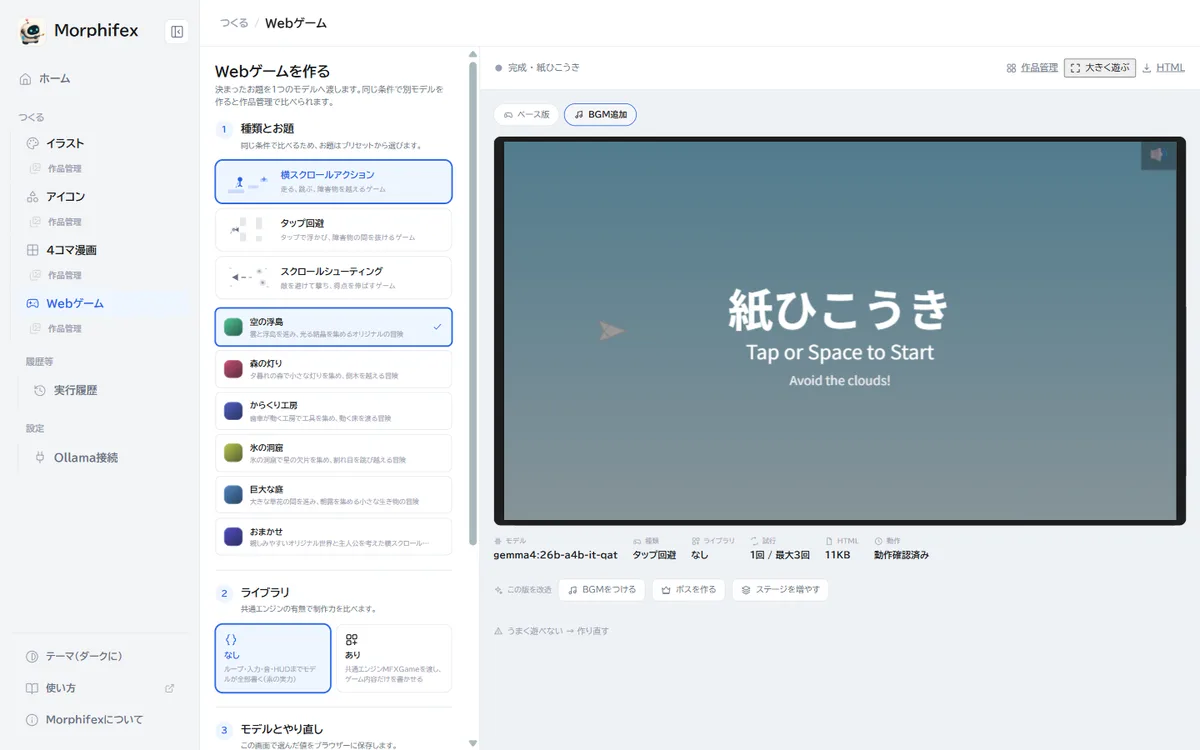Viewport: 1200px width, 750px height.
Task: Open 作品管理 link above preview
Action: (1032, 68)
